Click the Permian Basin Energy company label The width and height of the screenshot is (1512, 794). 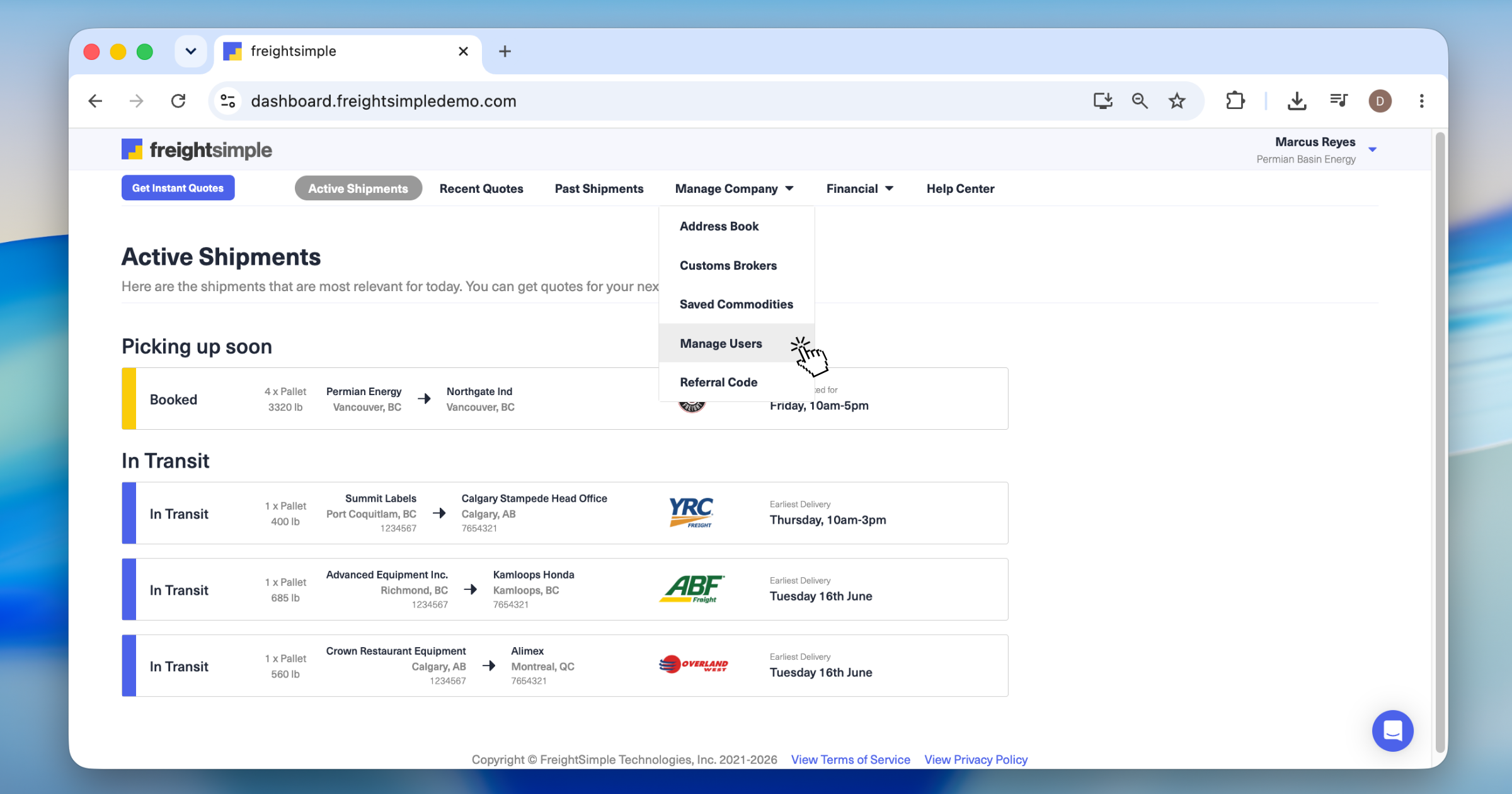[1306, 159]
